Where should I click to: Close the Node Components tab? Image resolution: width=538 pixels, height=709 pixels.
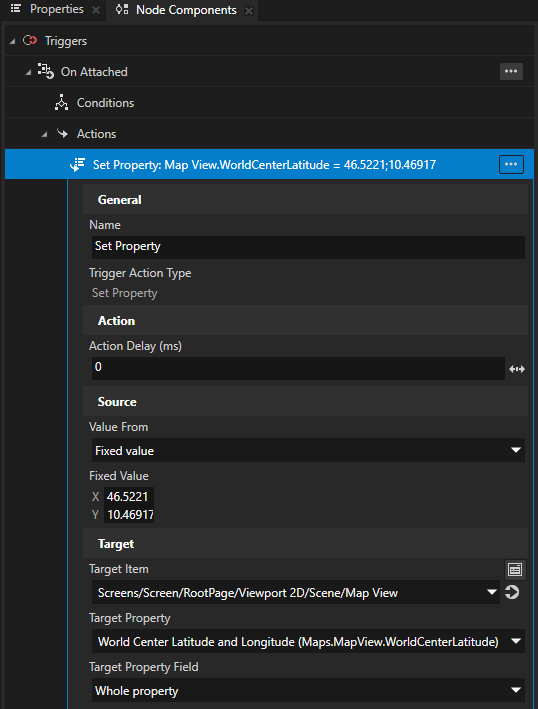pyautogui.click(x=249, y=11)
